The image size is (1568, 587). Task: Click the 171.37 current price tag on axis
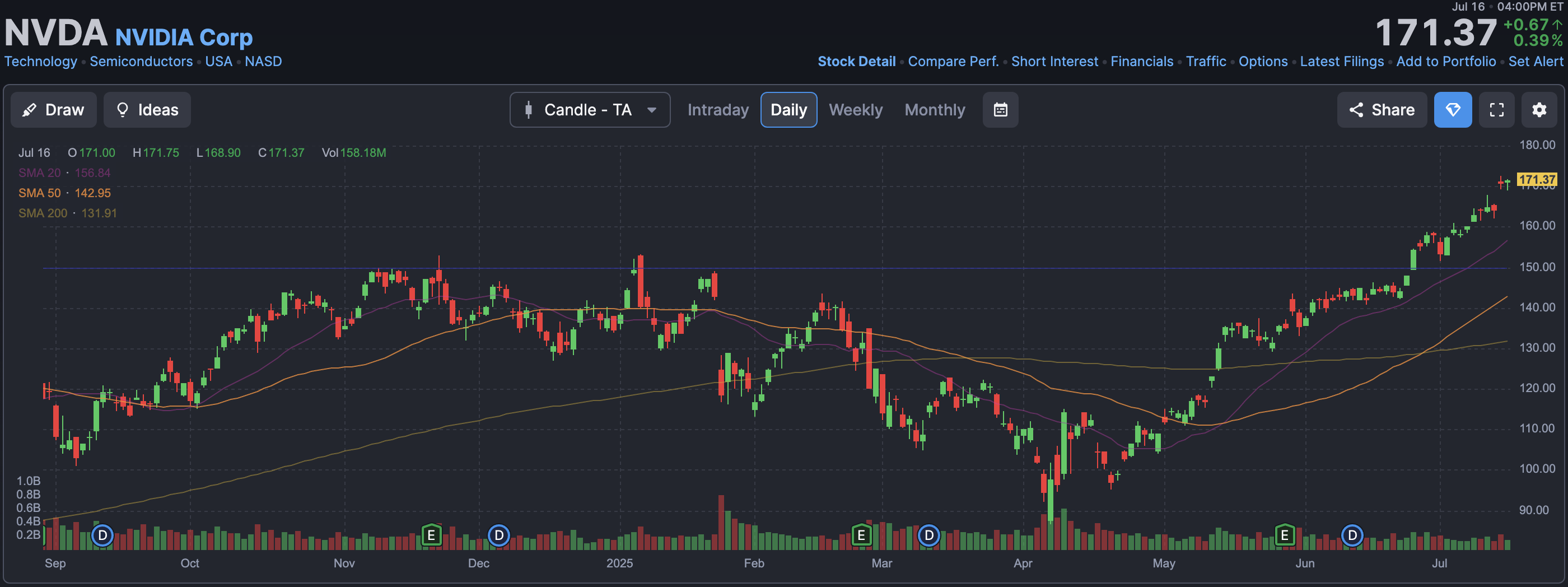pos(1536,180)
